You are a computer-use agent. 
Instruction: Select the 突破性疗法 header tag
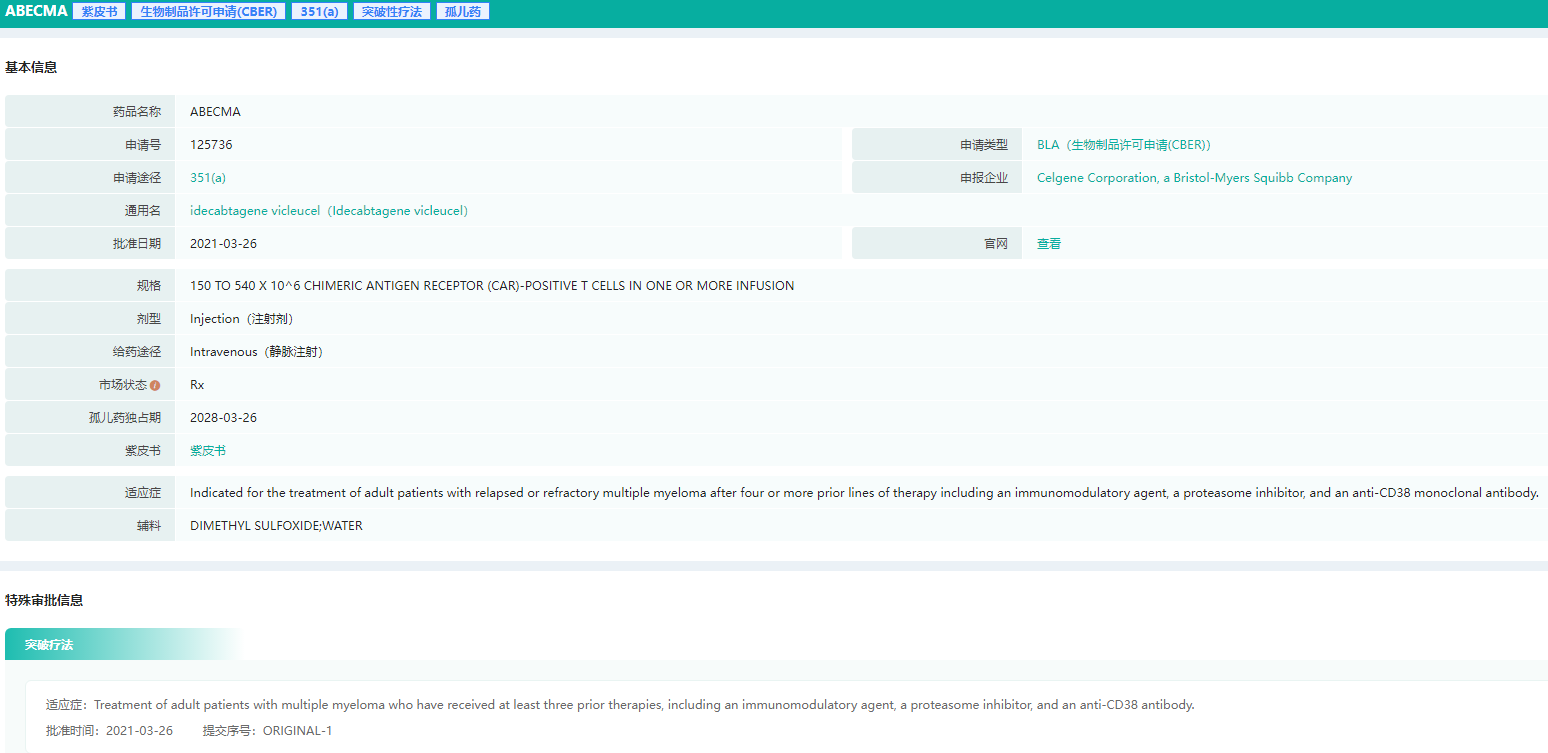[392, 12]
